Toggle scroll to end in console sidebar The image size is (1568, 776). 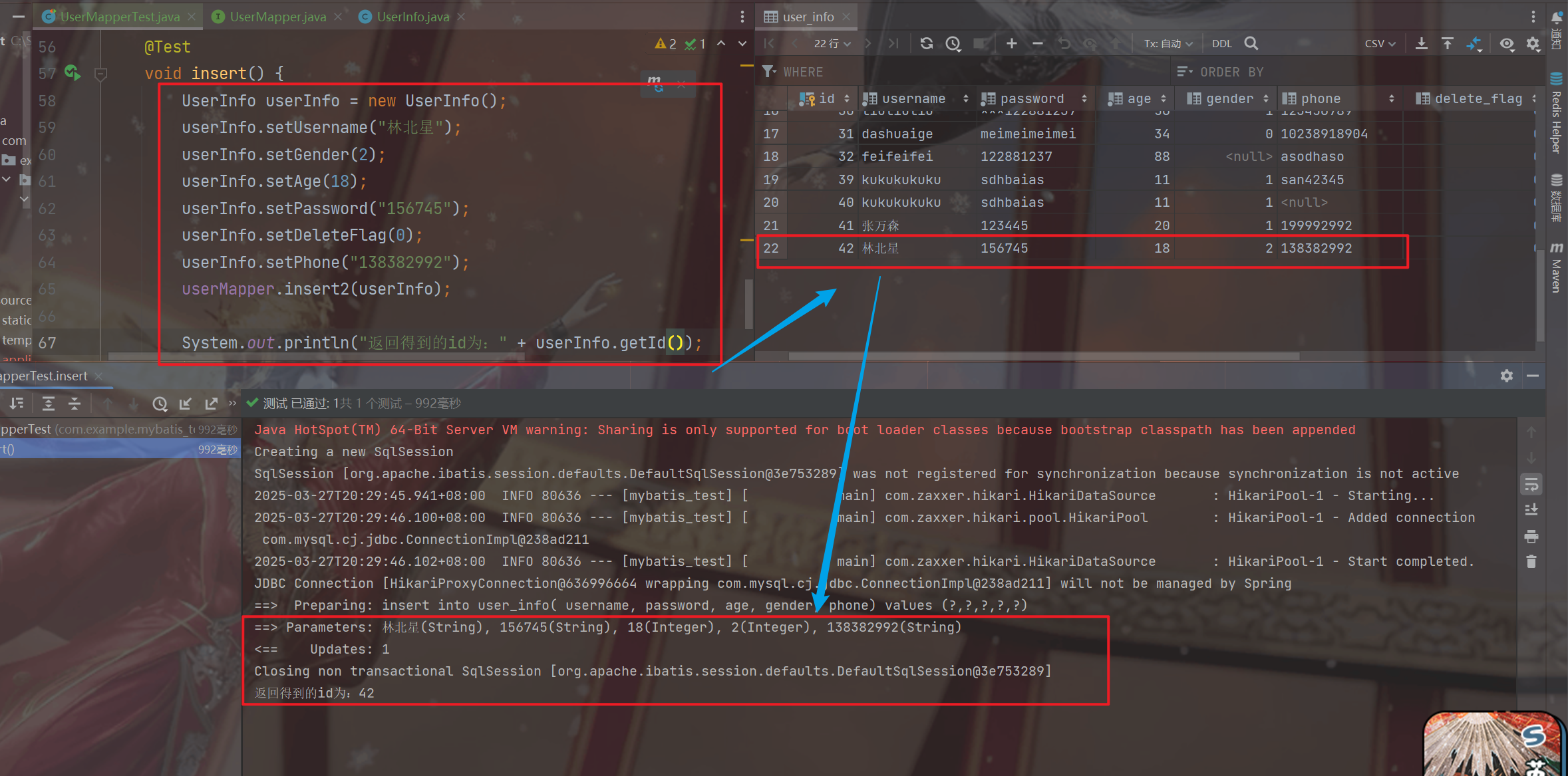1531,510
